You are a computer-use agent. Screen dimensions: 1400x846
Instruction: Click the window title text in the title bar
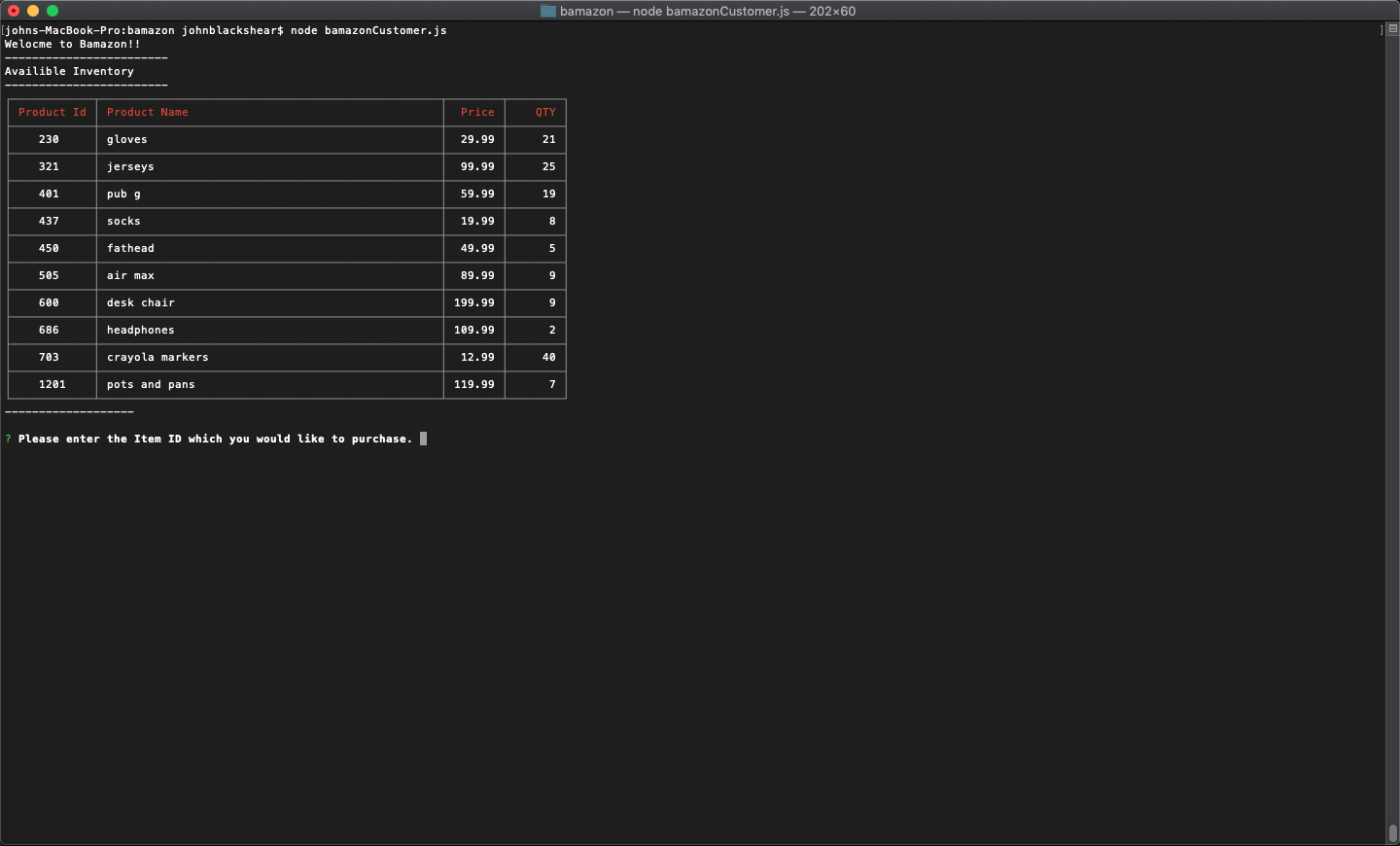(x=707, y=11)
